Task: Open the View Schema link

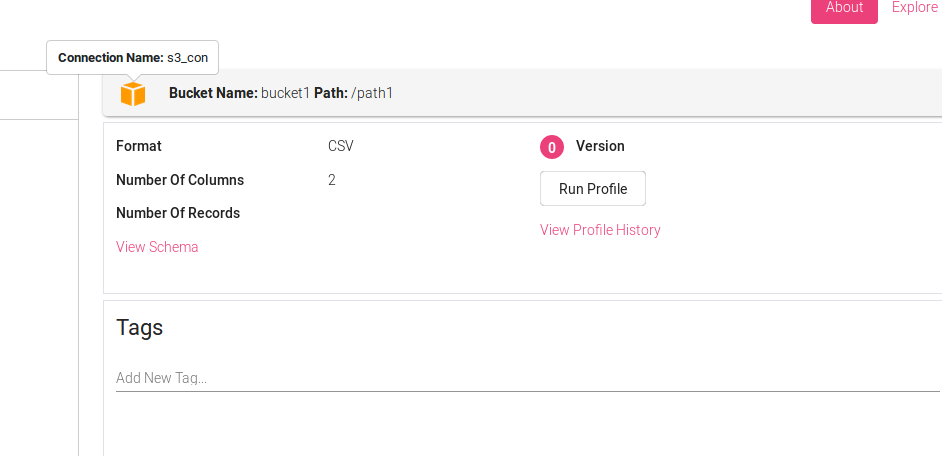Action: [x=157, y=247]
